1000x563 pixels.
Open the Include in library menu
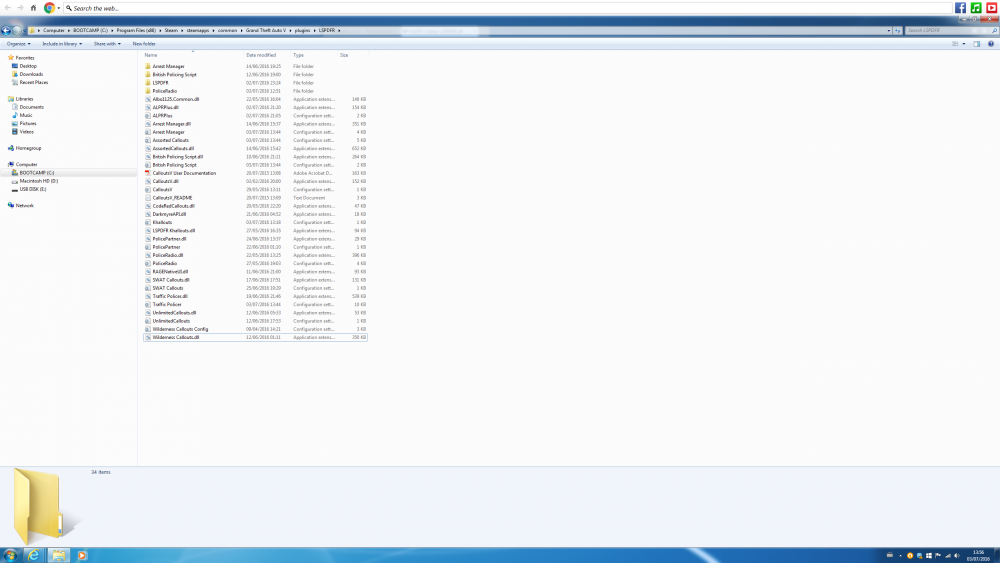tap(62, 44)
